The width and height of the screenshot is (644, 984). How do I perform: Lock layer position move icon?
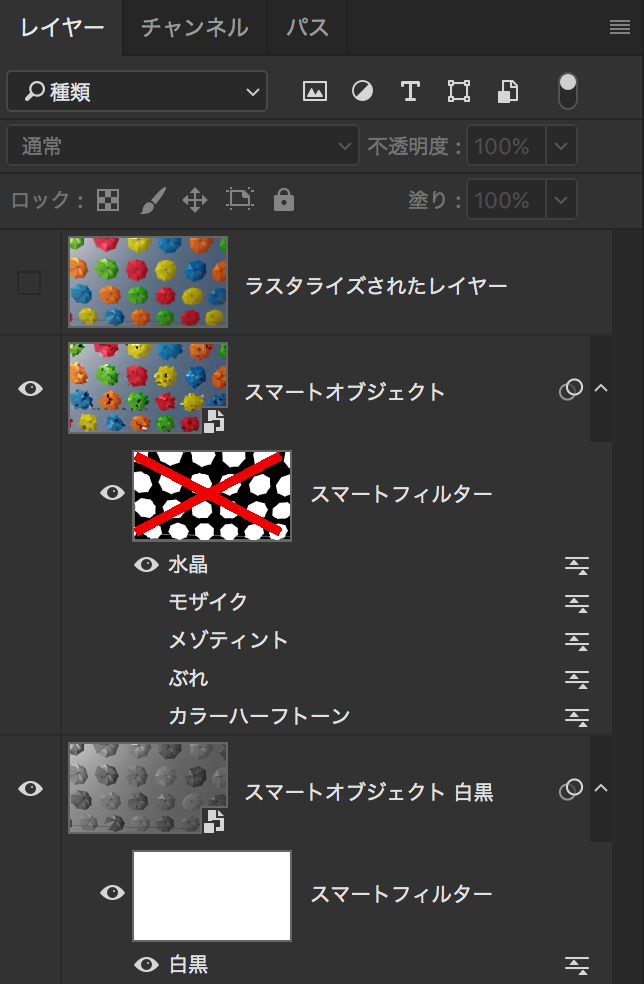(195, 201)
